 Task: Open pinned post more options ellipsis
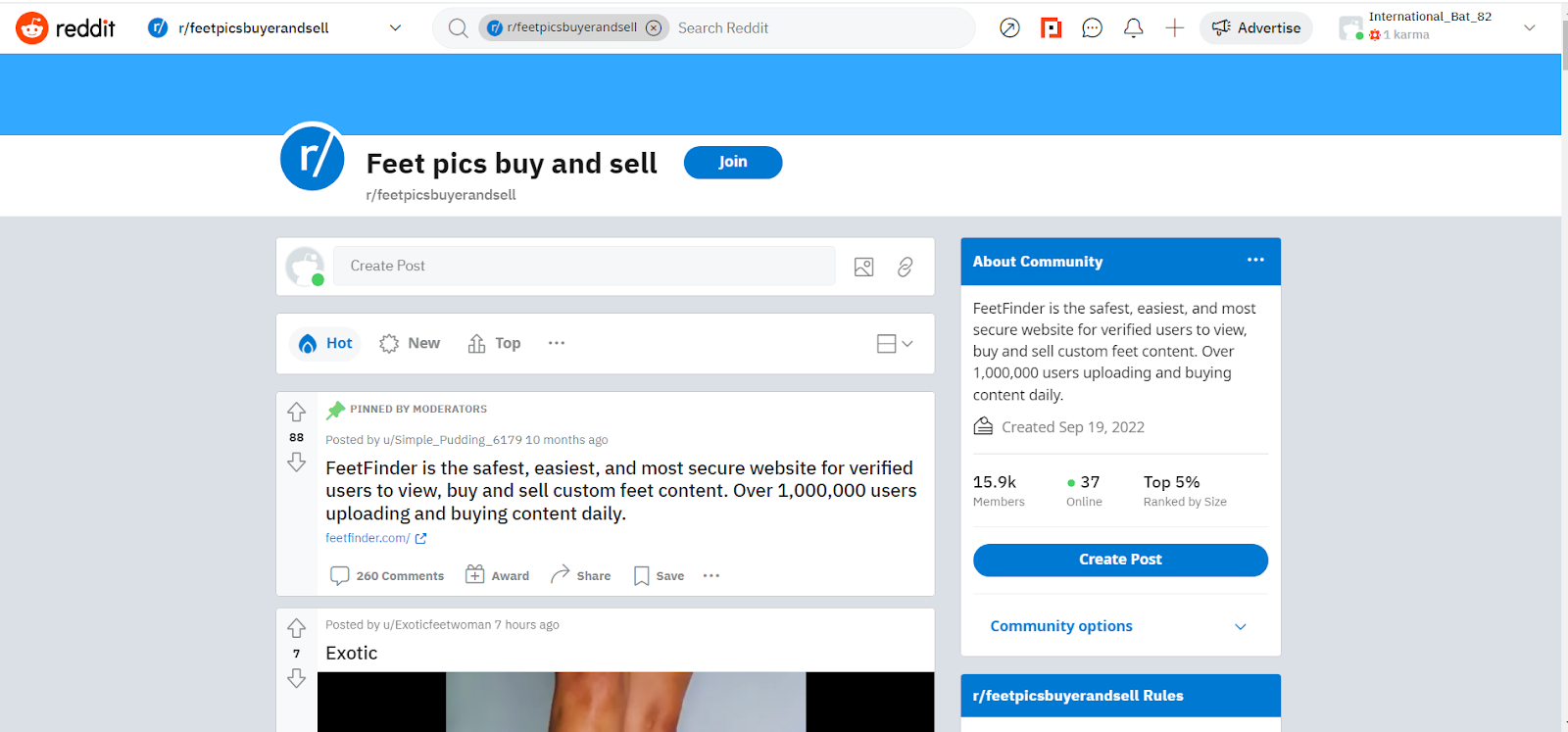click(711, 576)
